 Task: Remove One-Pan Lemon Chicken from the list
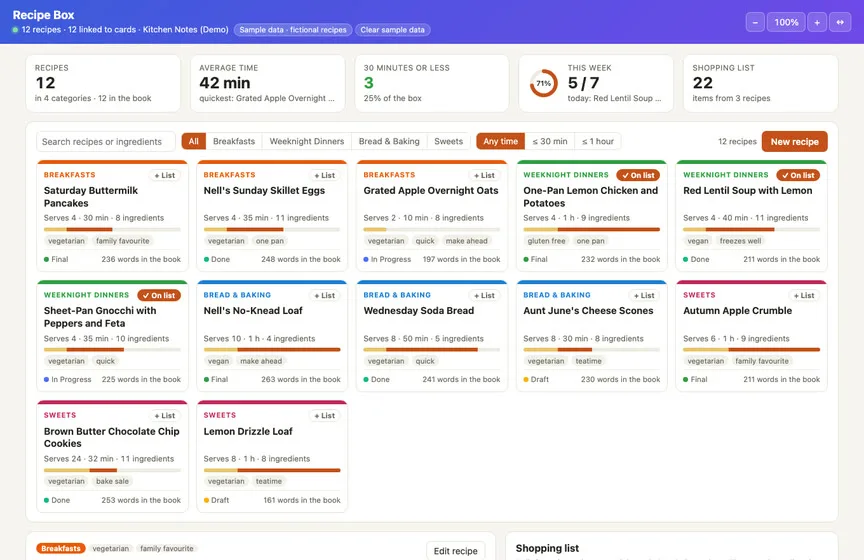638,175
